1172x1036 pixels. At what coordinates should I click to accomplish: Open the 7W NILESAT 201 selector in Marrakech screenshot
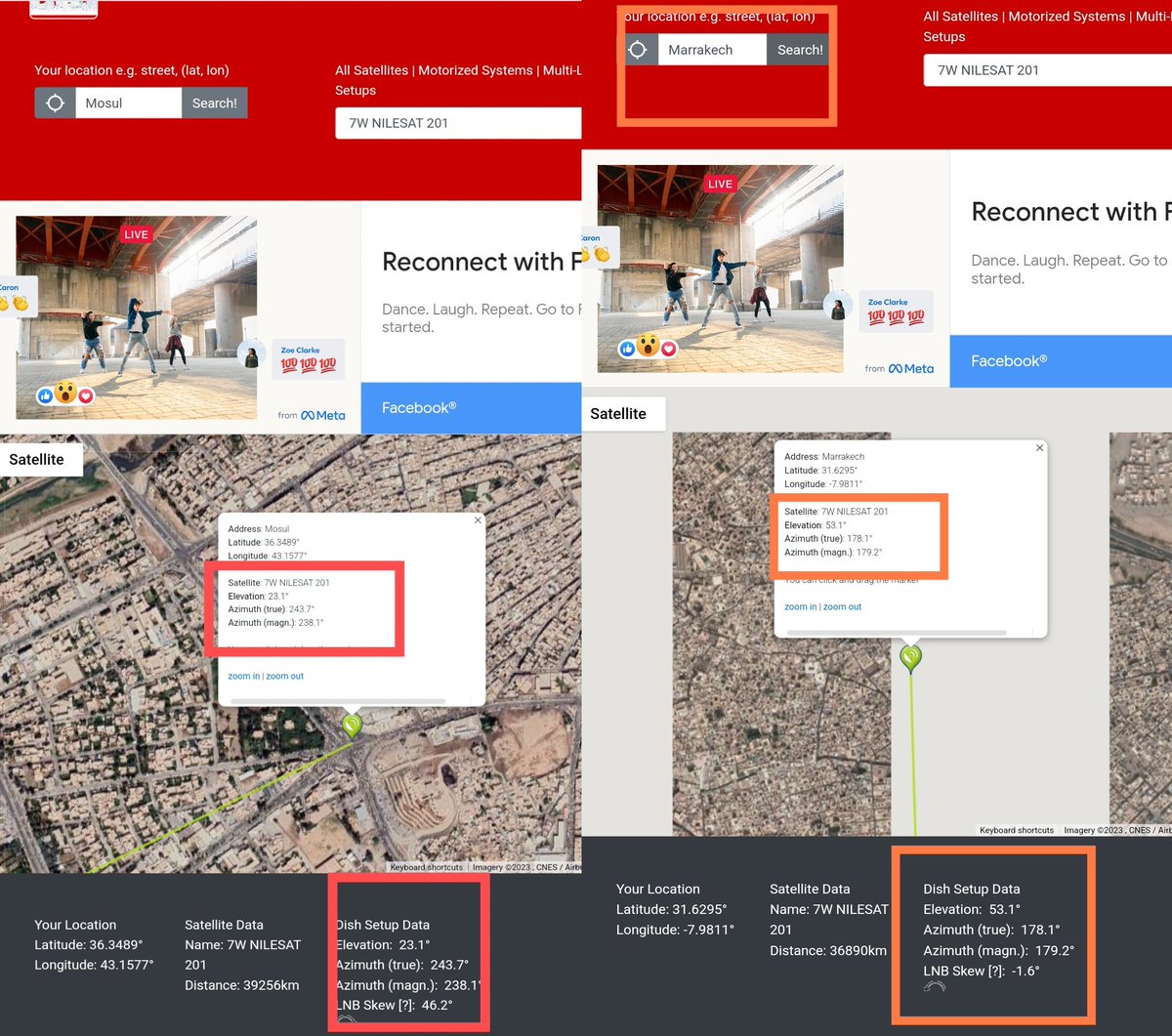[x=1047, y=70]
